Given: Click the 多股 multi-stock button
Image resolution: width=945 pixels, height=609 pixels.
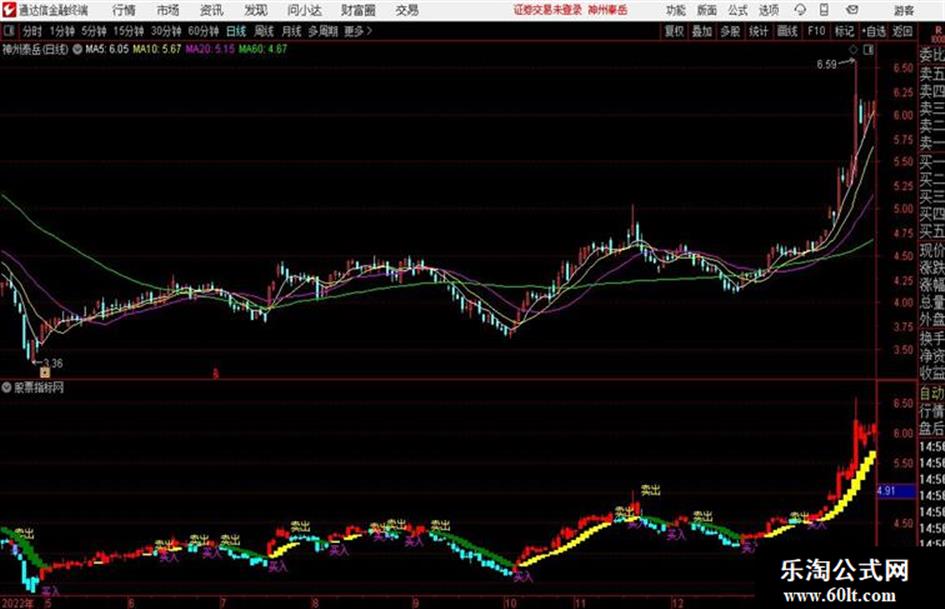Looking at the screenshot, I should [x=730, y=31].
